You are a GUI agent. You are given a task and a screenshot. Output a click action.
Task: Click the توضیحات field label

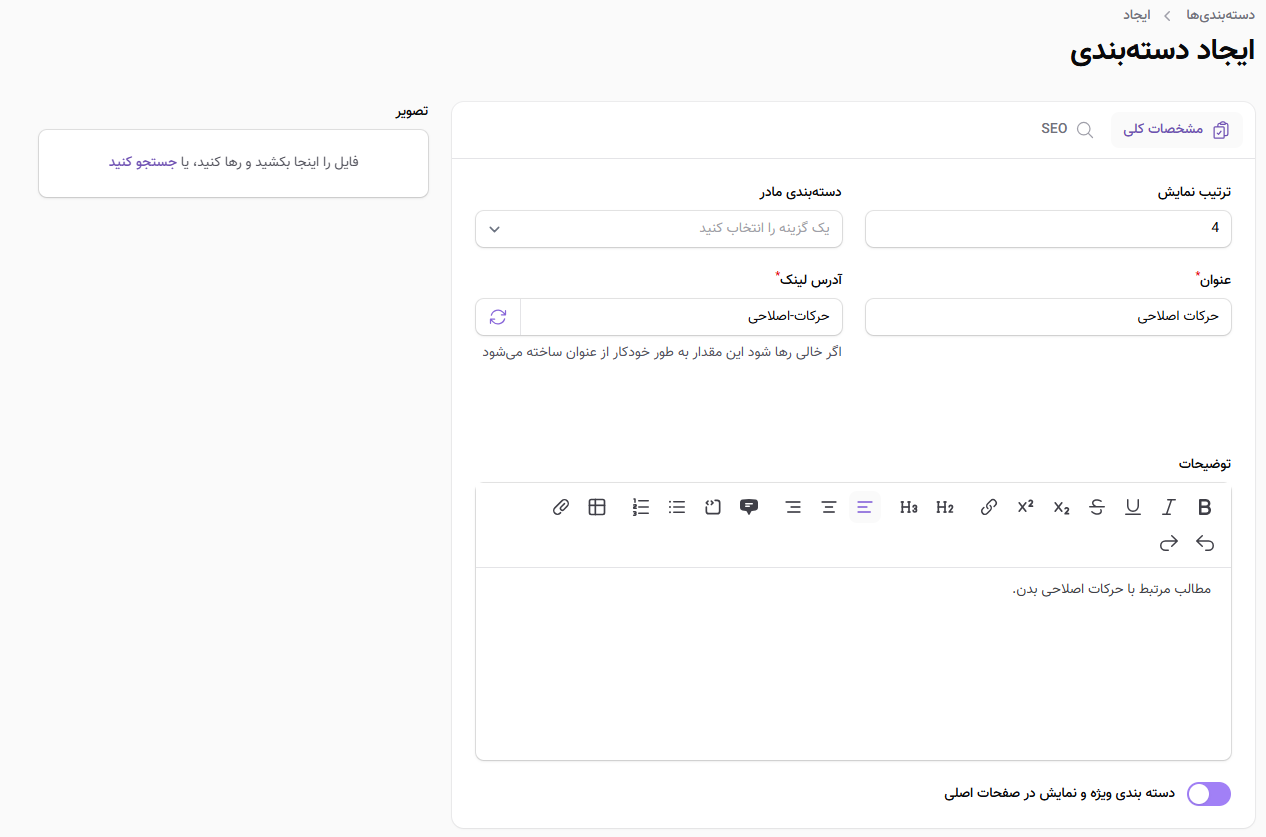click(1204, 464)
